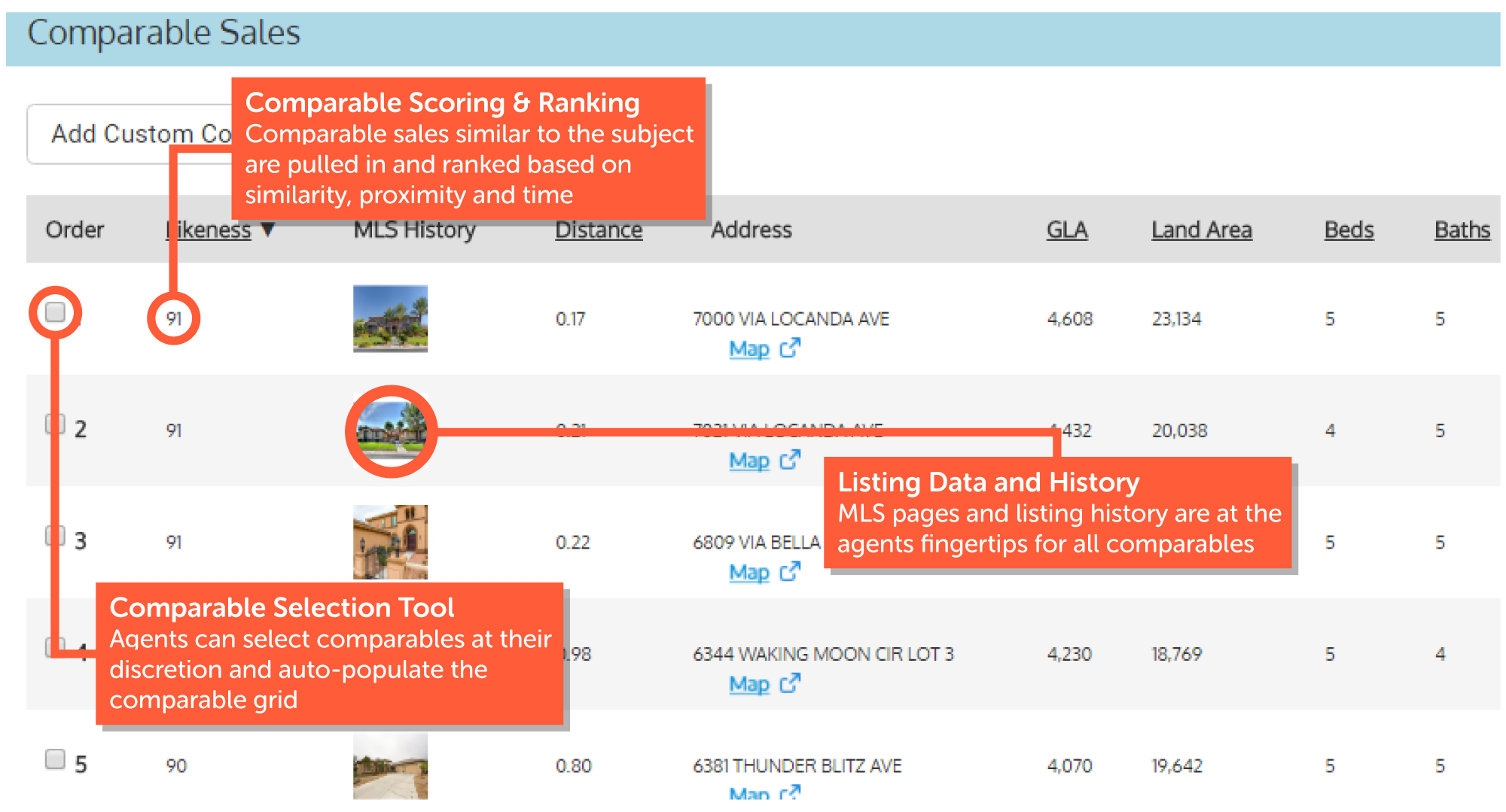Select comparable number 2 checkbox
The image size is (1506, 812).
(x=55, y=424)
